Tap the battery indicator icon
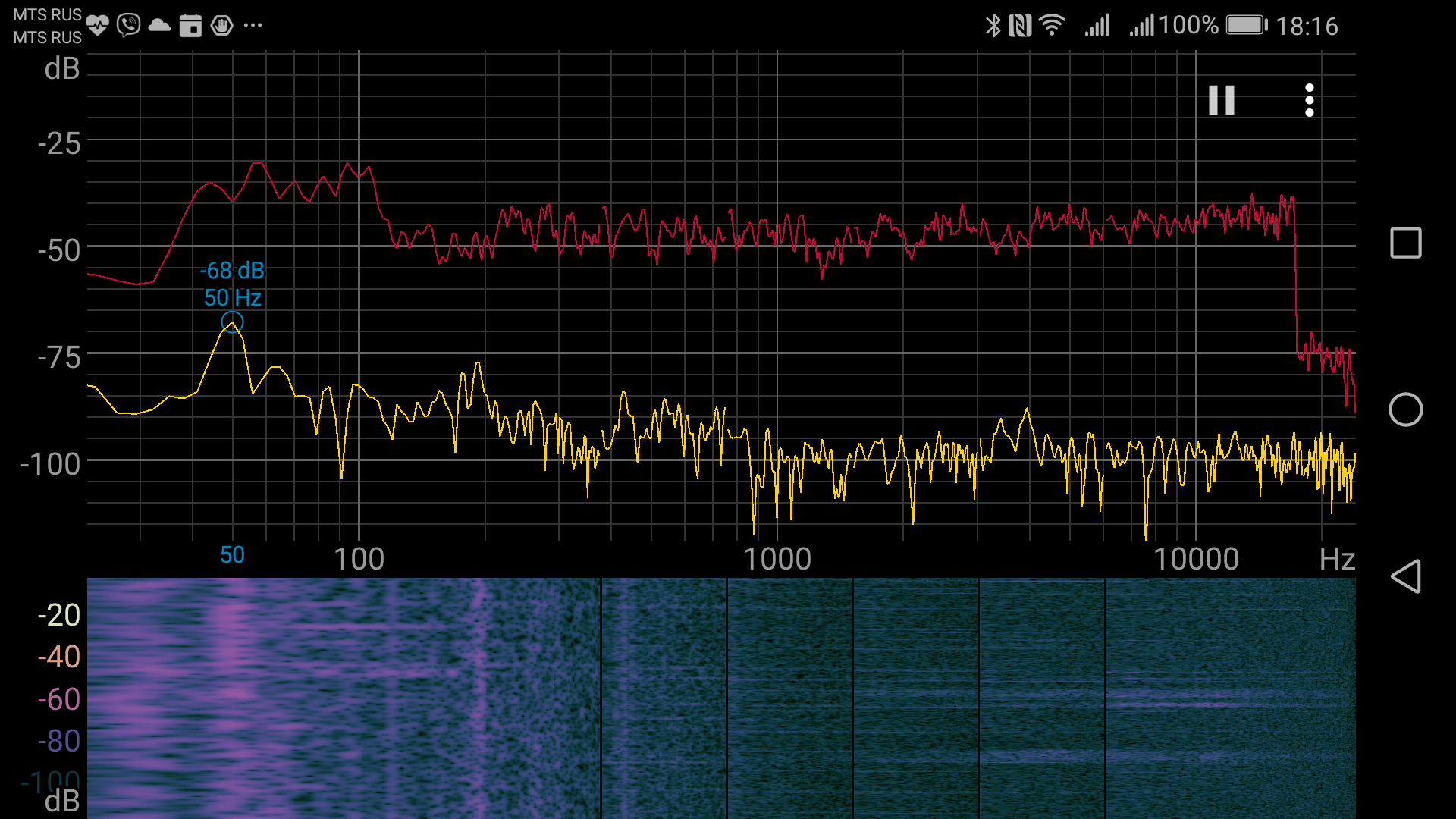 coord(1247,26)
